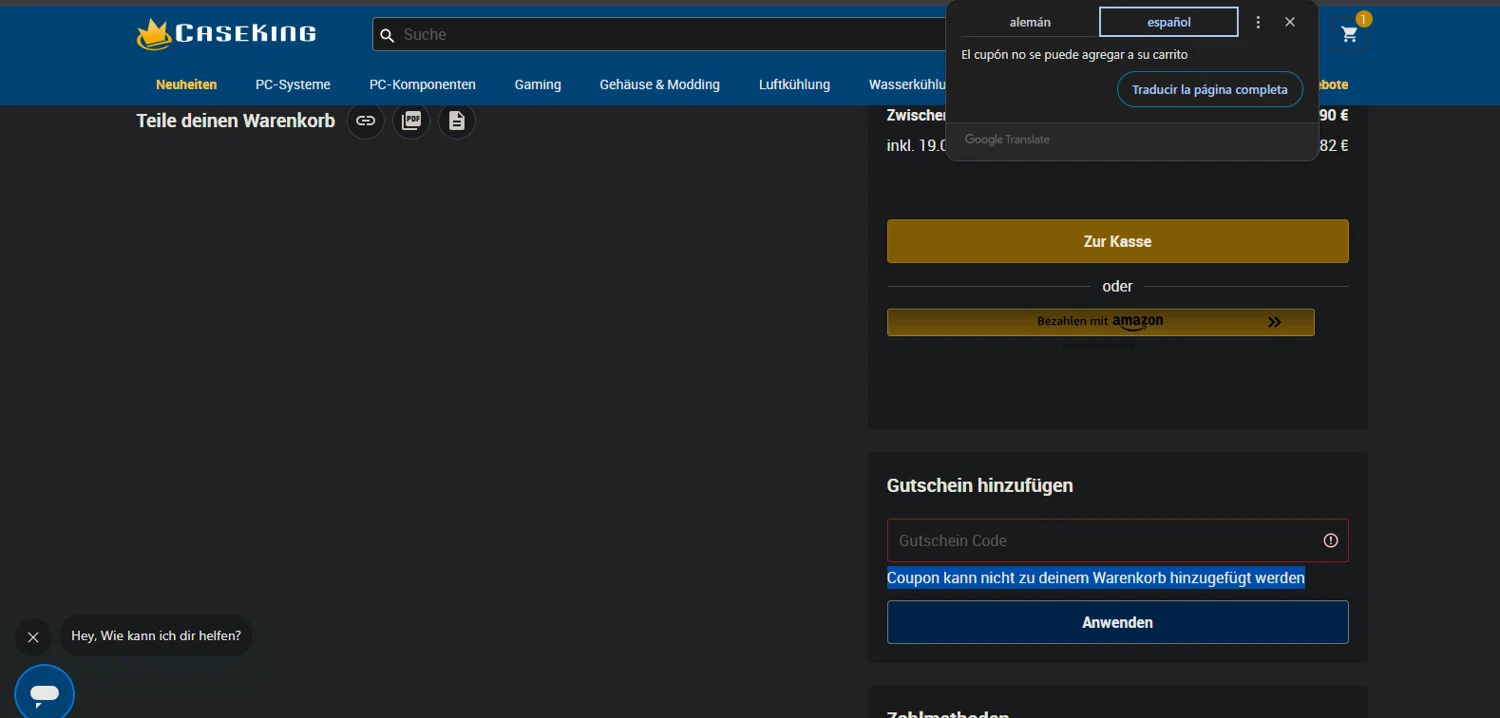Click the voucher error warning icon
The height and width of the screenshot is (718, 1500).
[1330, 541]
